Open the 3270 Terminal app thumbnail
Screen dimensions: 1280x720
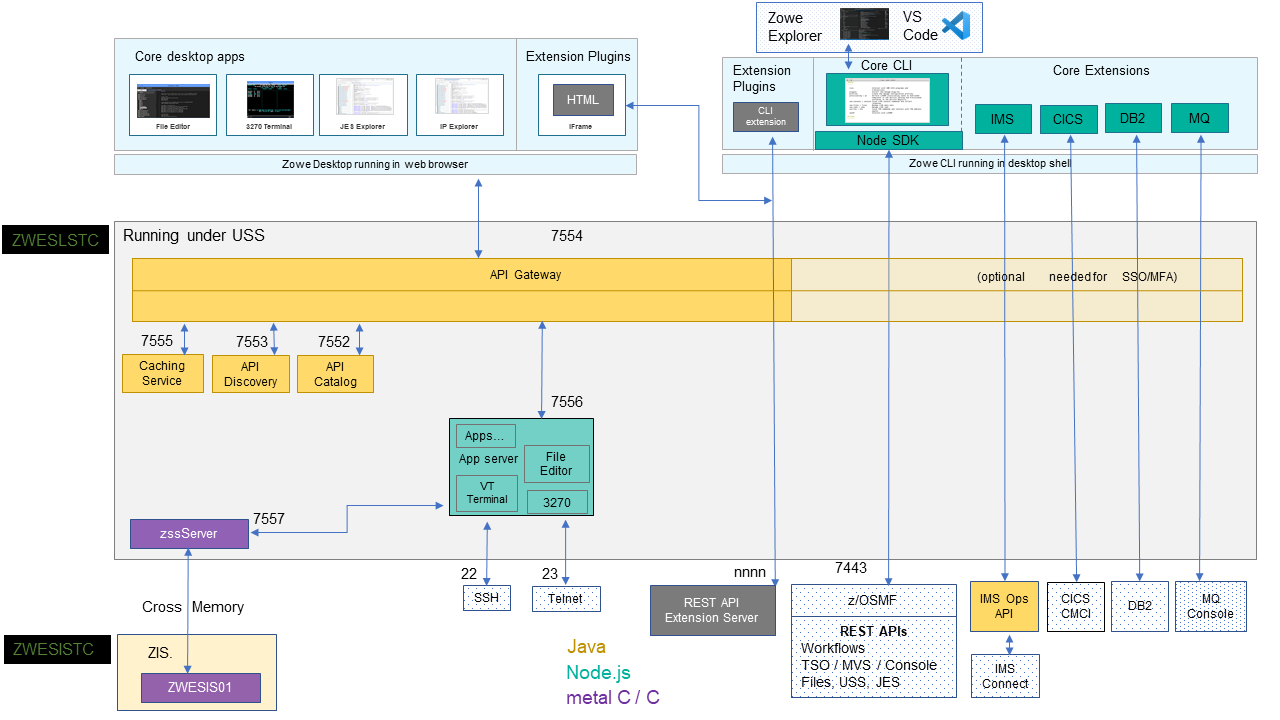point(270,105)
